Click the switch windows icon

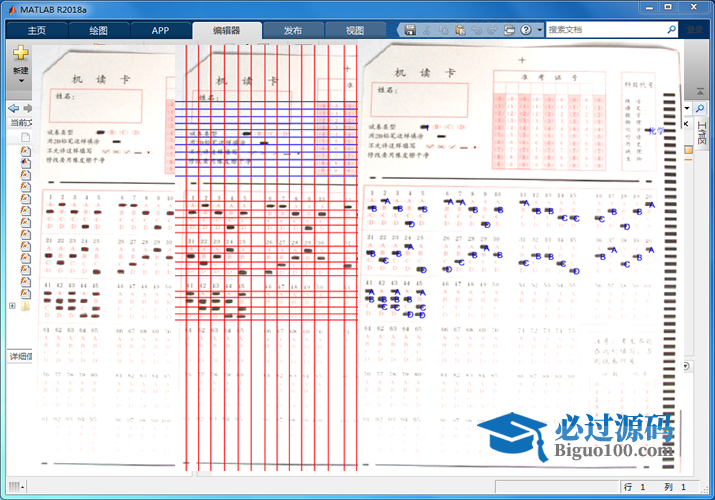509,30
